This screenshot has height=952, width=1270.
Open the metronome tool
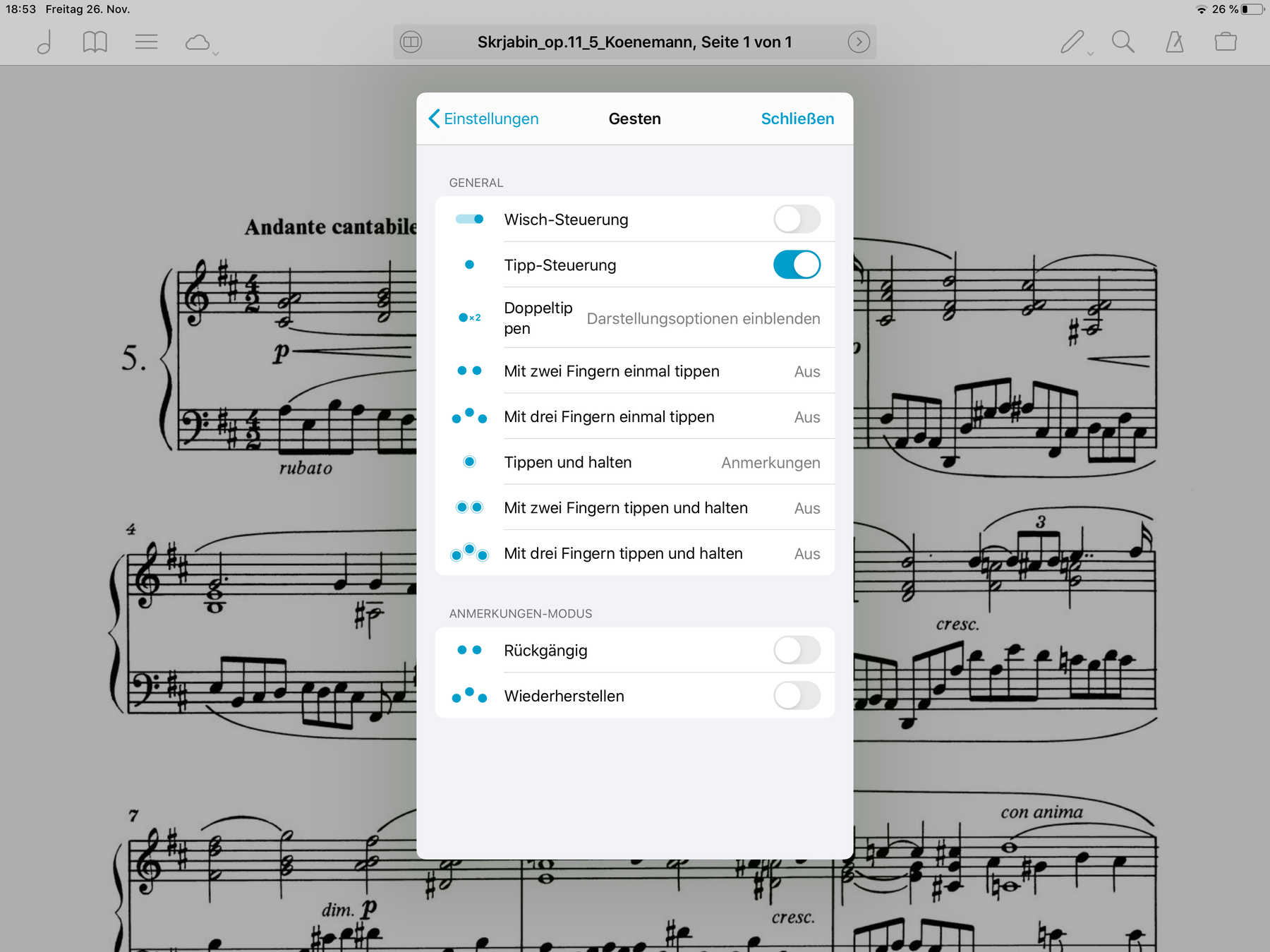click(x=1175, y=42)
